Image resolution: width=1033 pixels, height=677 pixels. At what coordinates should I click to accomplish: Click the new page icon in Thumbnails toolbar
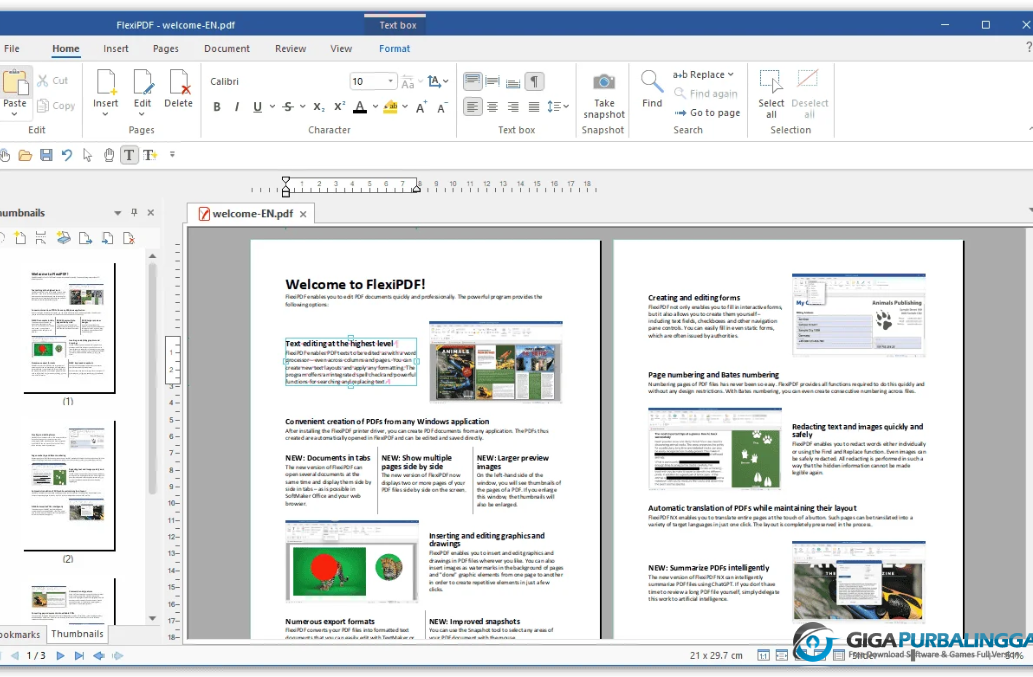20,238
